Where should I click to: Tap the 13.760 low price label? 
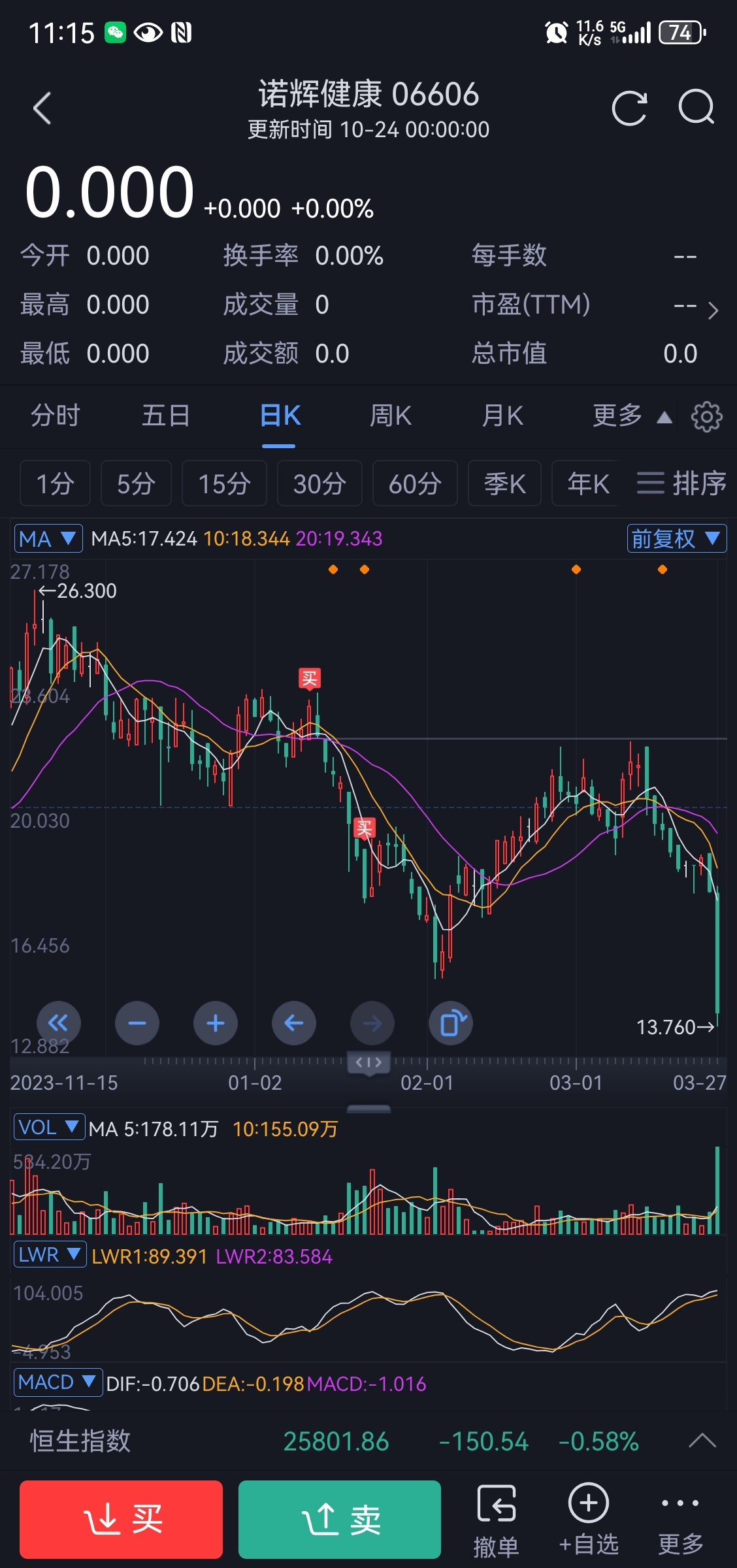(x=676, y=1027)
